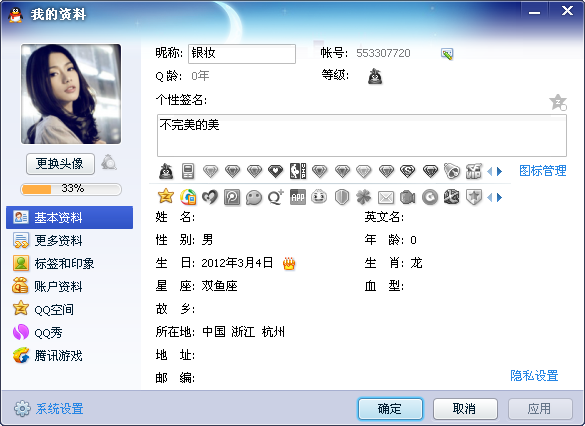The height and width of the screenshot is (426, 585).
Task: Click the location text 中国 浙江 杭州
Action: pos(243,332)
